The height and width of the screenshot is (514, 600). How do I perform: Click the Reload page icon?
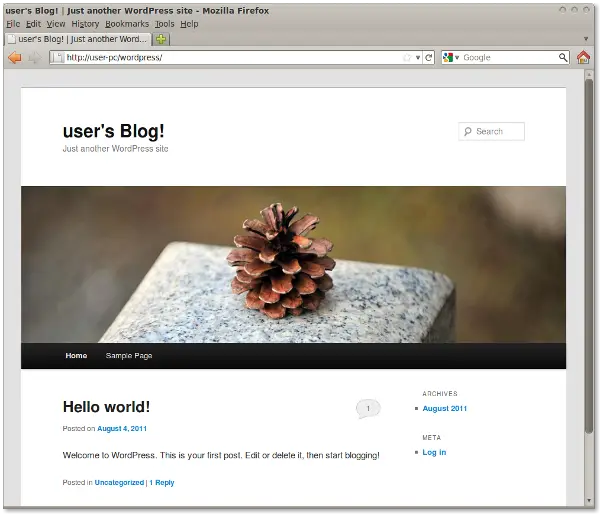(429, 57)
